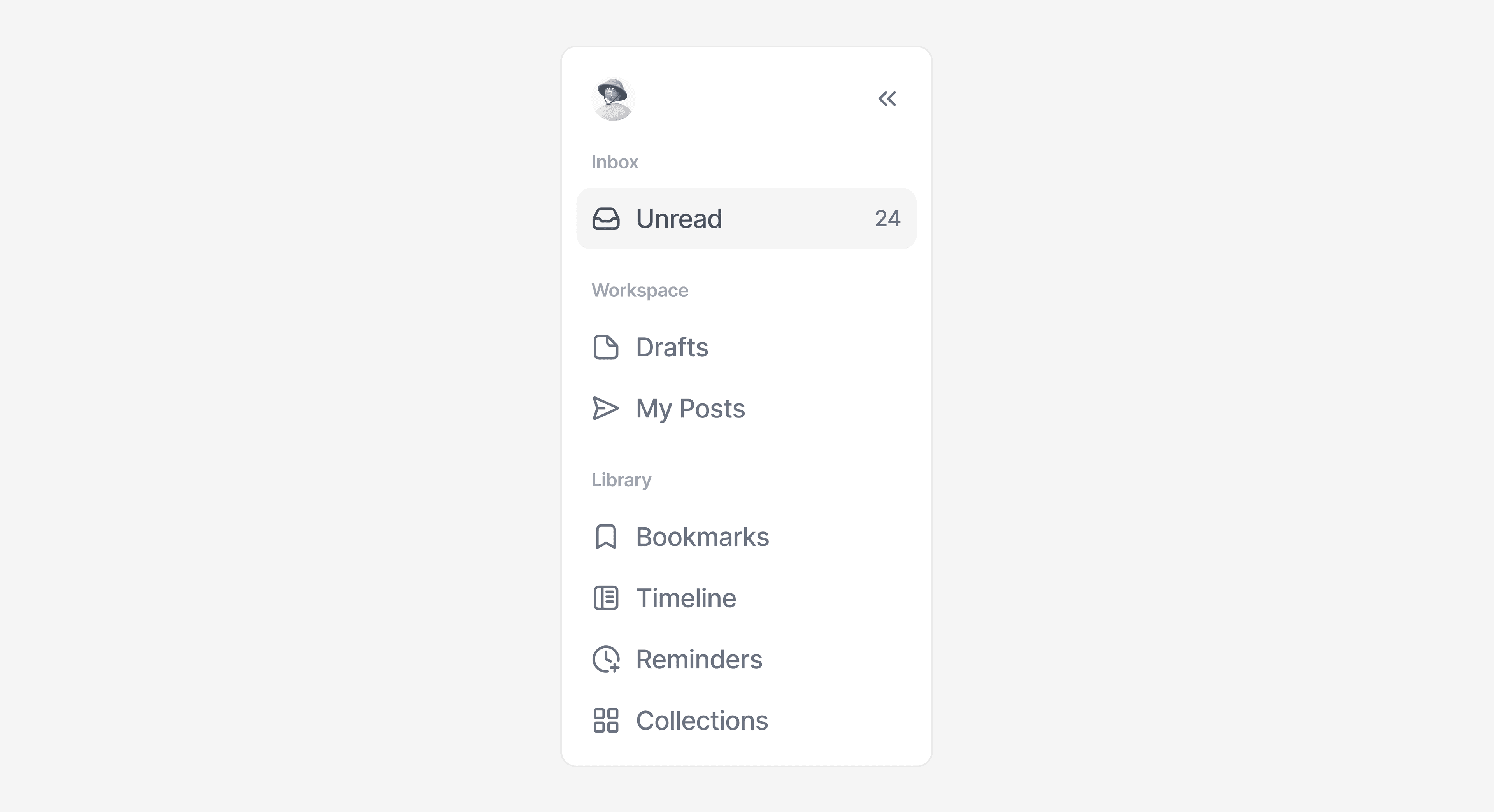Expand the Library section header
The height and width of the screenshot is (812, 1494).
click(x=621, y=479)
